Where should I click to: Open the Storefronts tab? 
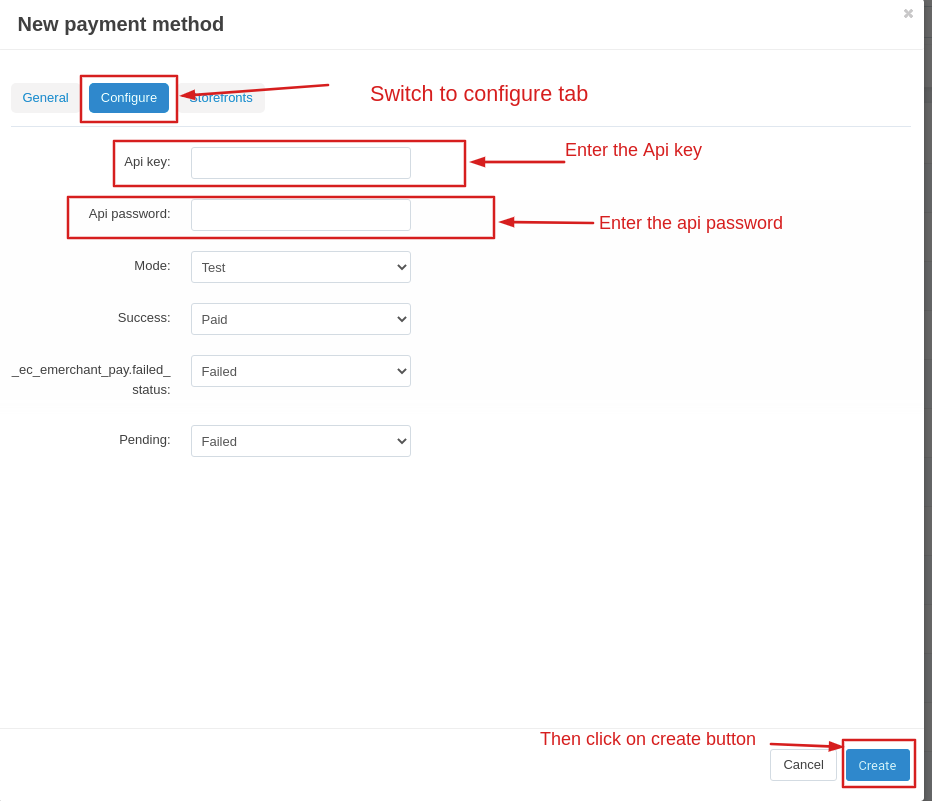tap(221, 97)
